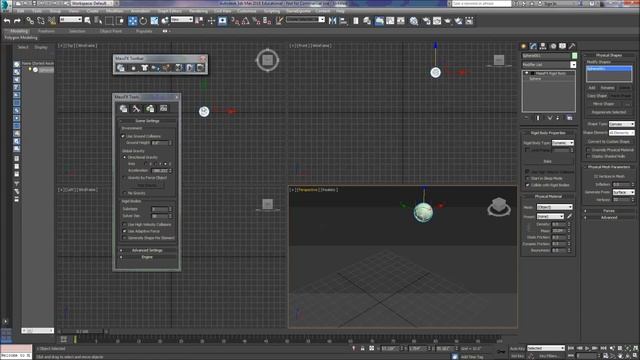Screen dimensions: 640x360
Task: Toggle Use Ground Collisions checkbox
Action: (x=123, y=136)
